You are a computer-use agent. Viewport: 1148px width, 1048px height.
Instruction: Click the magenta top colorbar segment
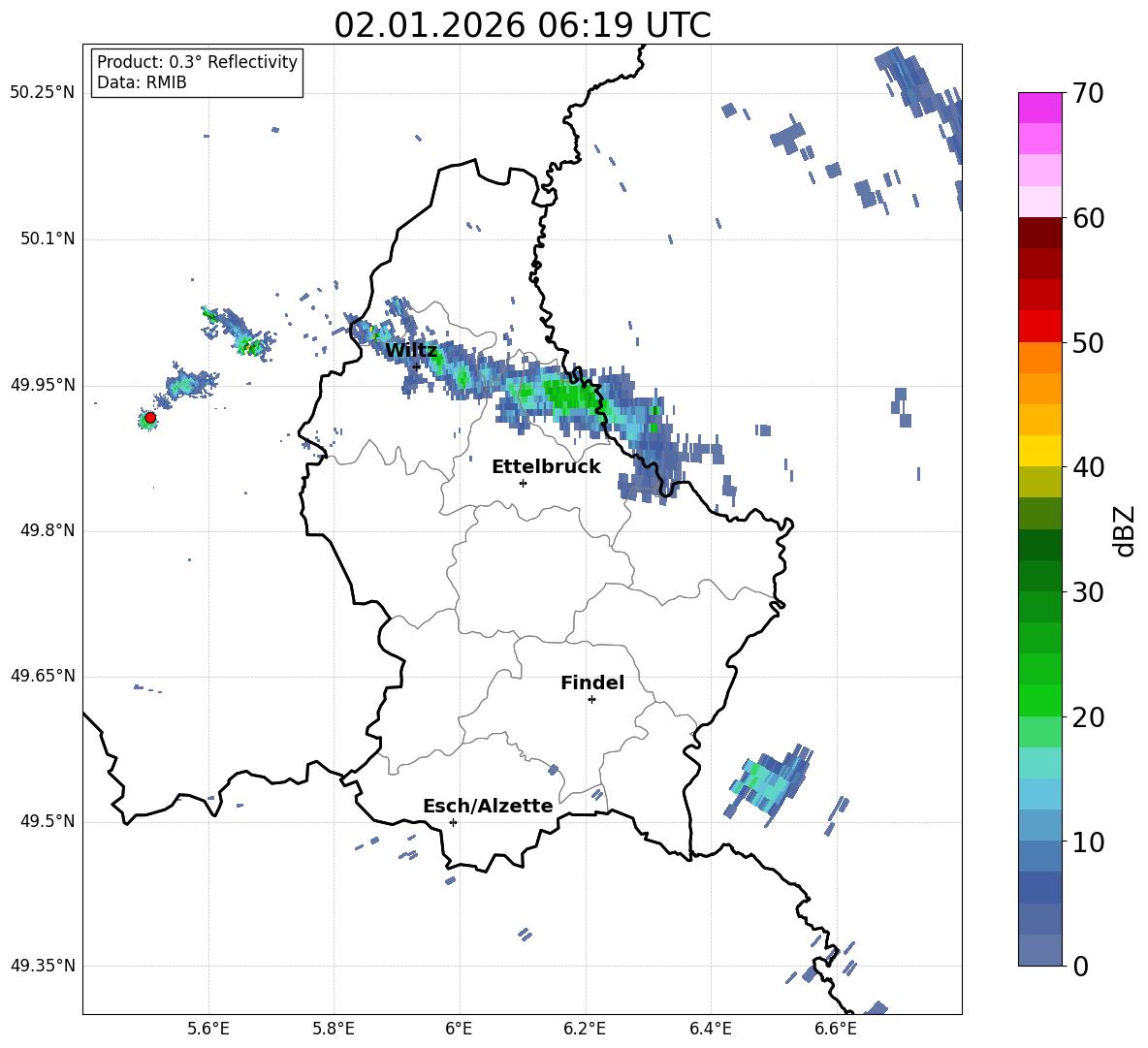tap(1039, 108)
